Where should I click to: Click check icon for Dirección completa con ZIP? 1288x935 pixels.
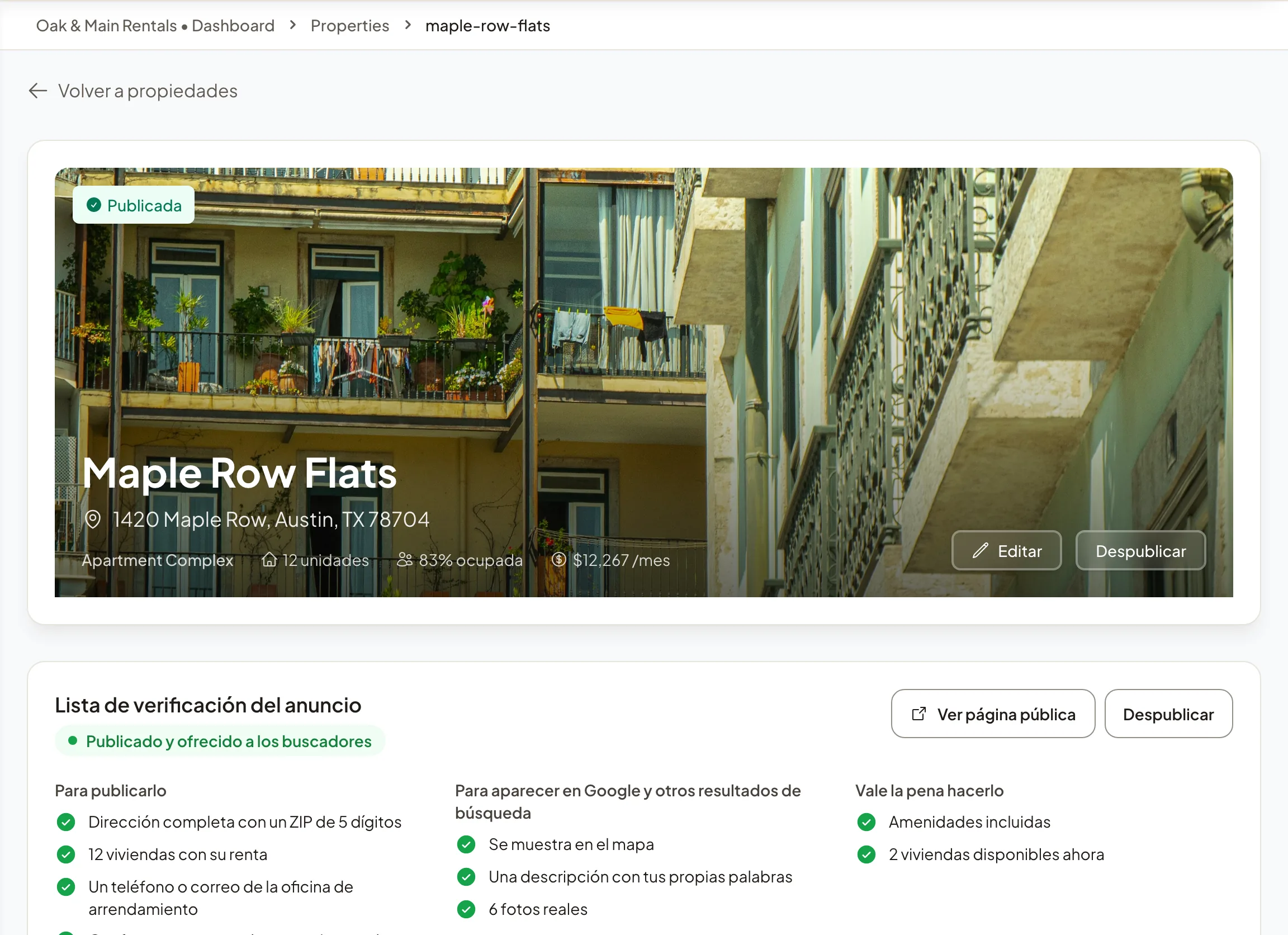point(66,822)
